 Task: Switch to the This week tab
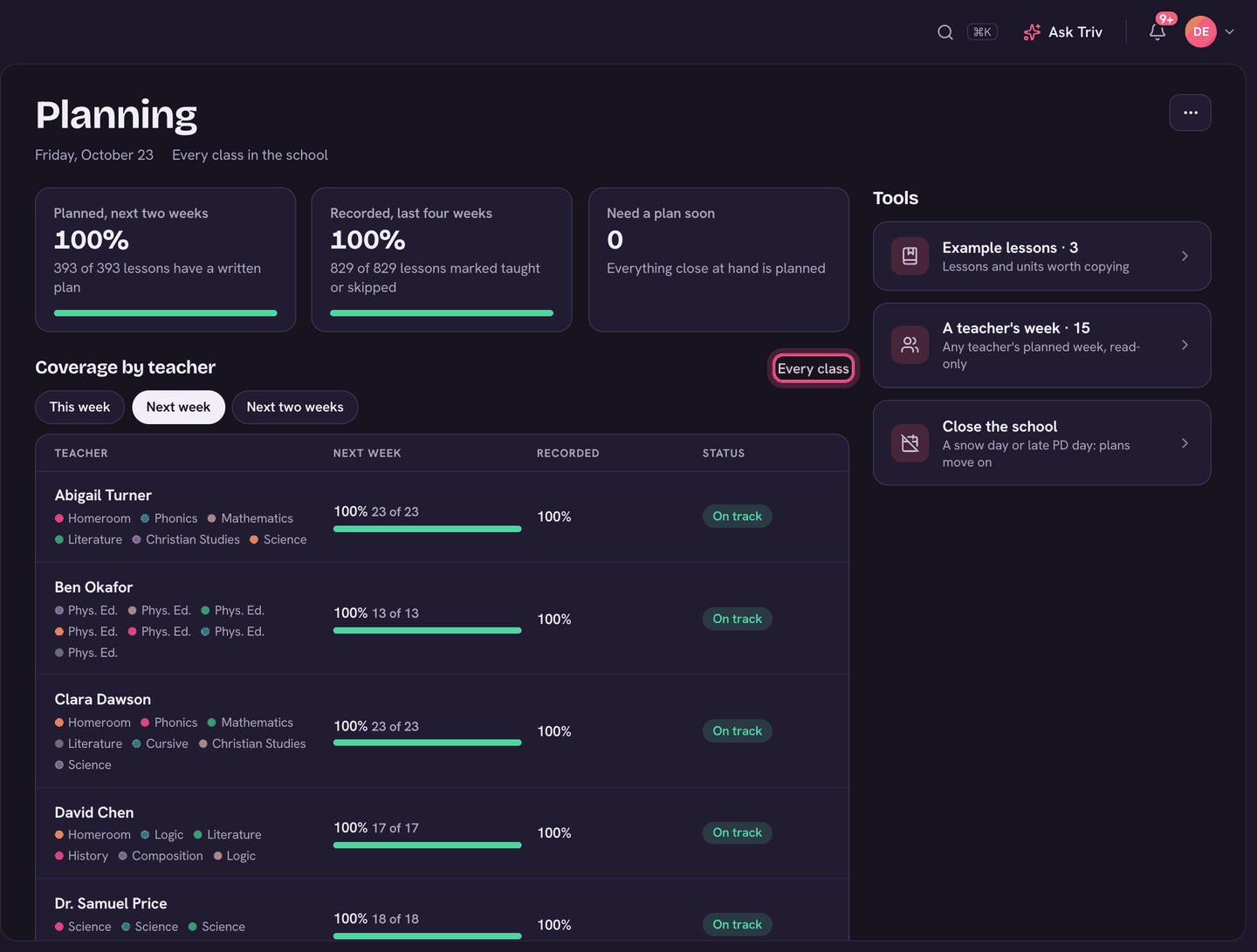(x=79, y=408)
